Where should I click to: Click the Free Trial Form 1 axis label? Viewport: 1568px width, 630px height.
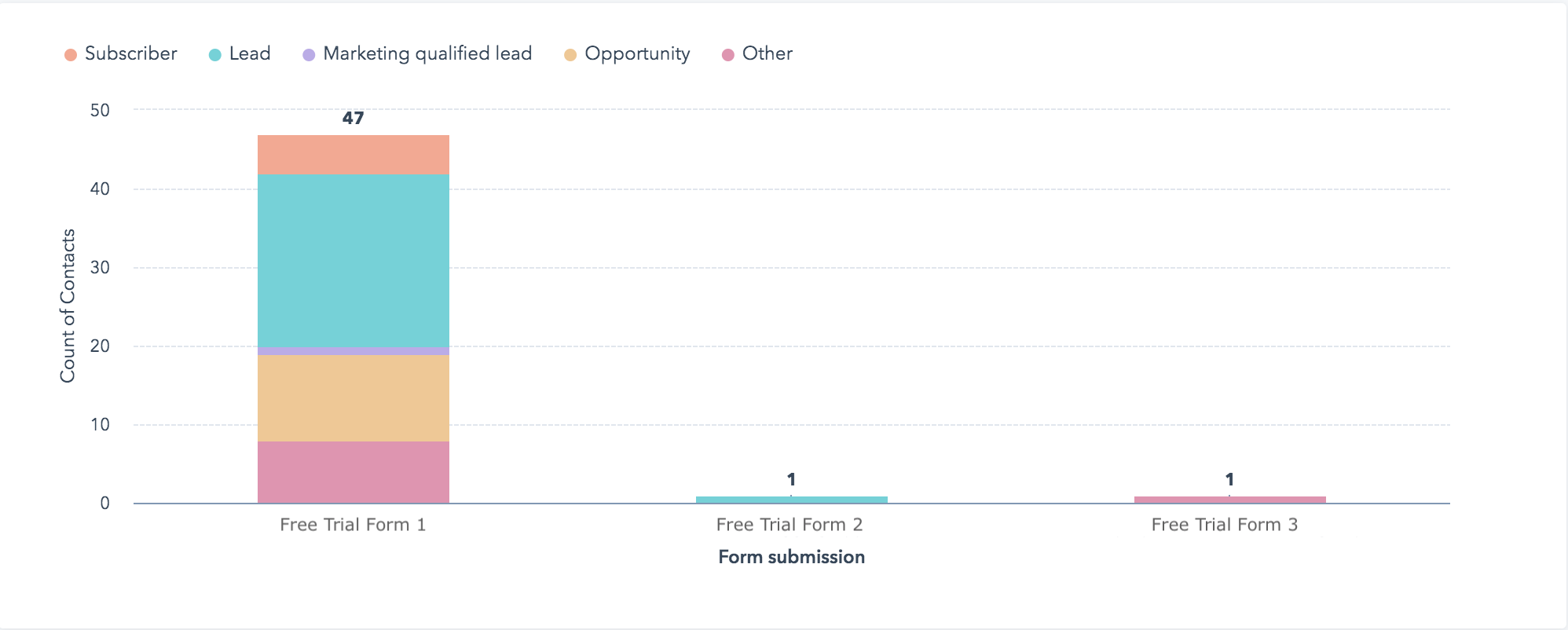click(353, 525)
